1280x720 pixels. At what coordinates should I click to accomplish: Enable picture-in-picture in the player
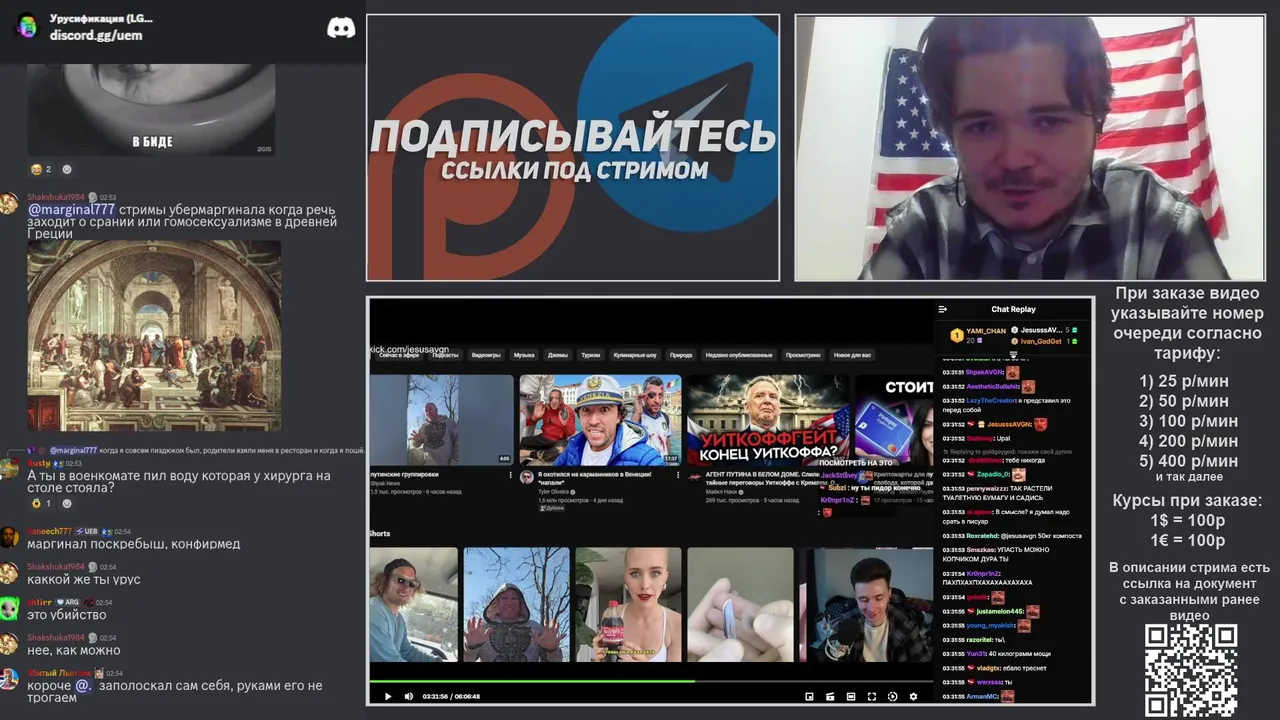tap(809, 697)
